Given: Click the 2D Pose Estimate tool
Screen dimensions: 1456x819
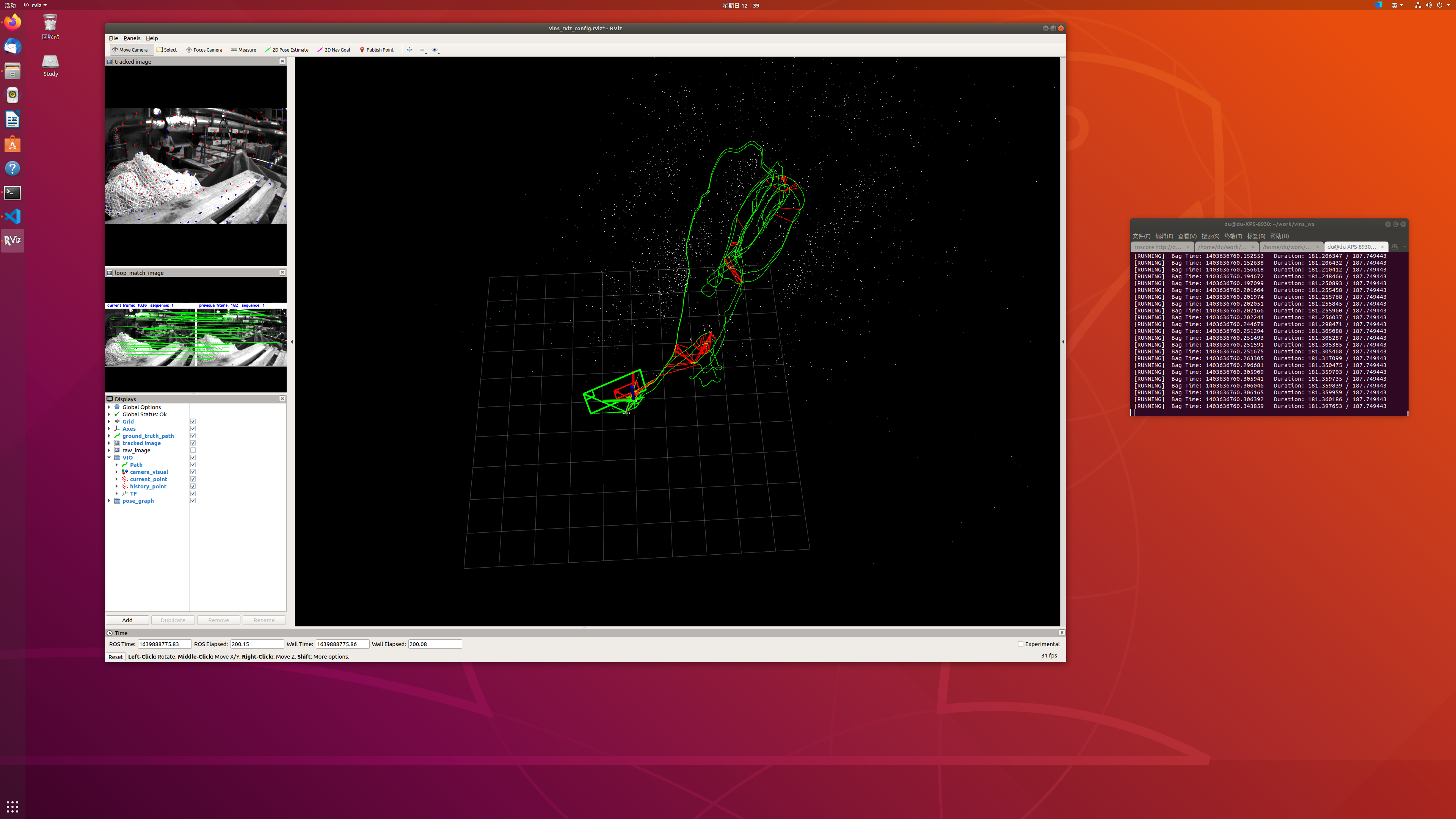Looking at the screenshot, I should tap(287, 50).
